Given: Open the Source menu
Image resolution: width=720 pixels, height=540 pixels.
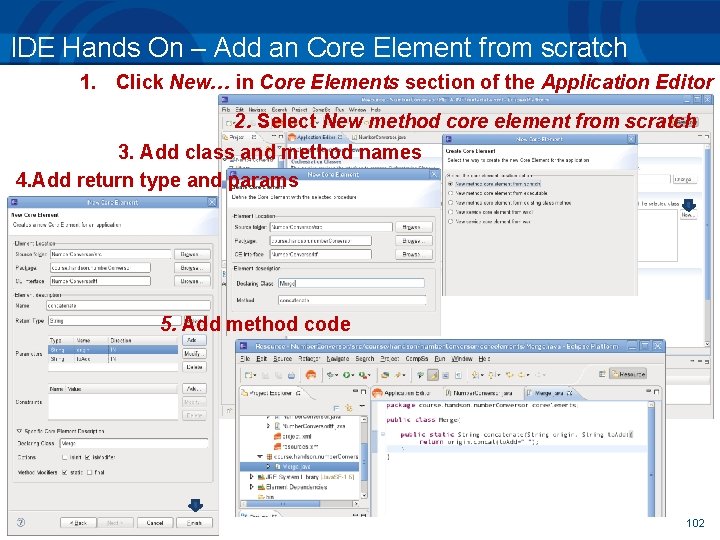Looking at the screenshot, I should [x=282, y=359].
